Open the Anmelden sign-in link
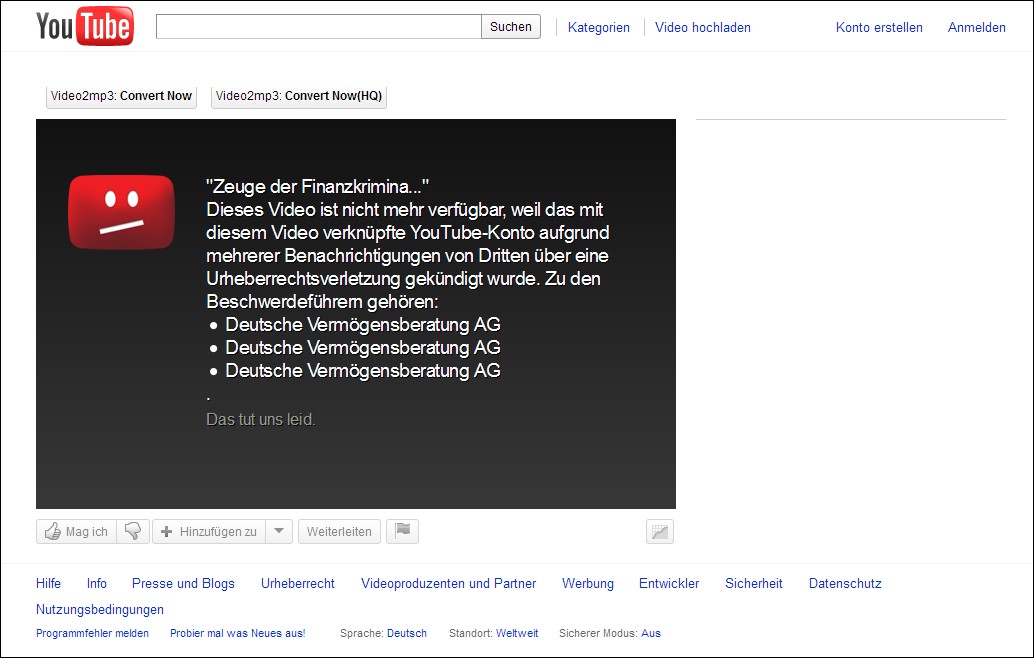The width and height of the screenshot is (1034, 658). [x=976, y=28]
